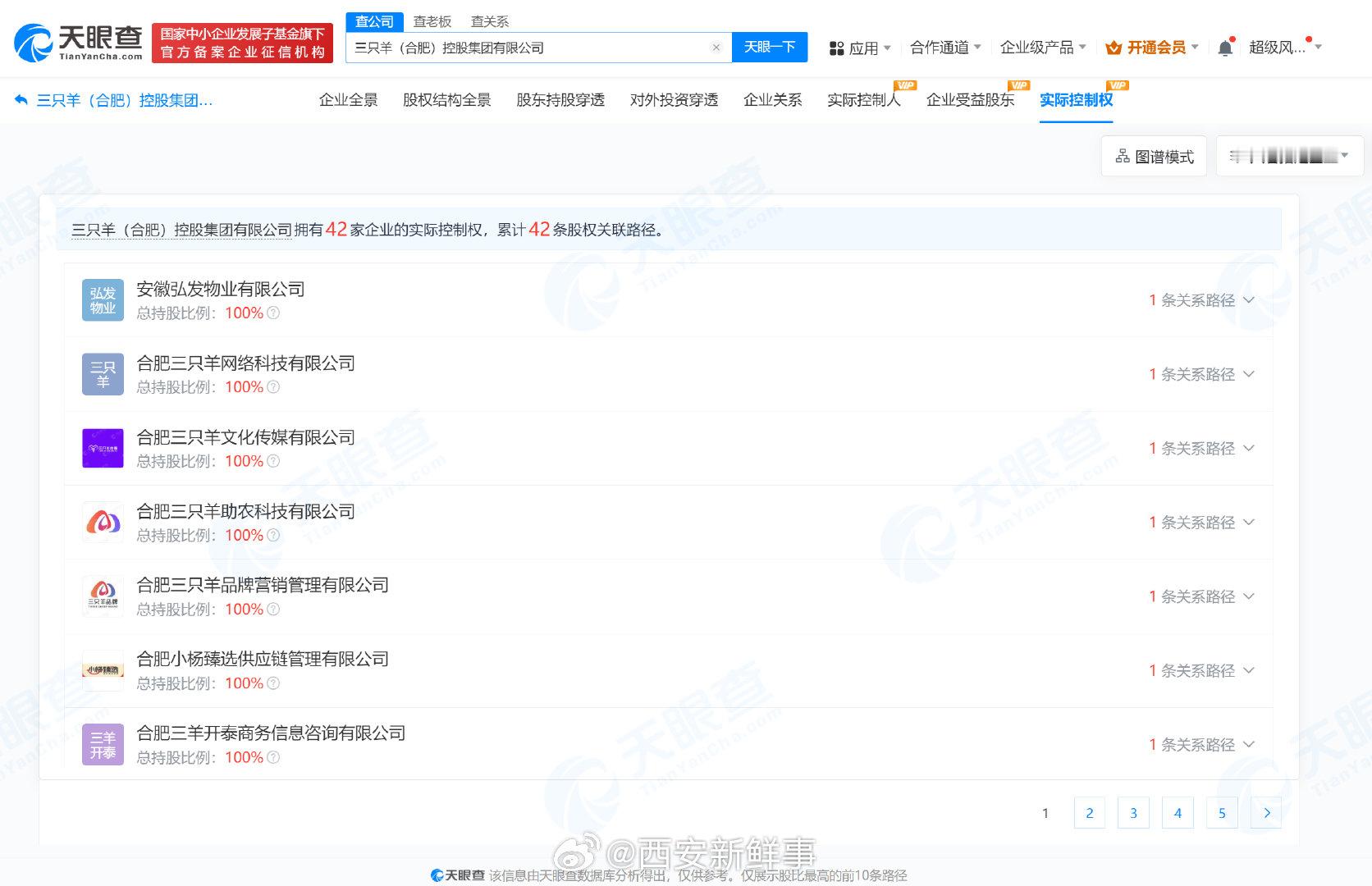This screenshot has width=1372, height=886.
Task: Switch to 图谱模式 view
Action: (x=1154, y=156)
